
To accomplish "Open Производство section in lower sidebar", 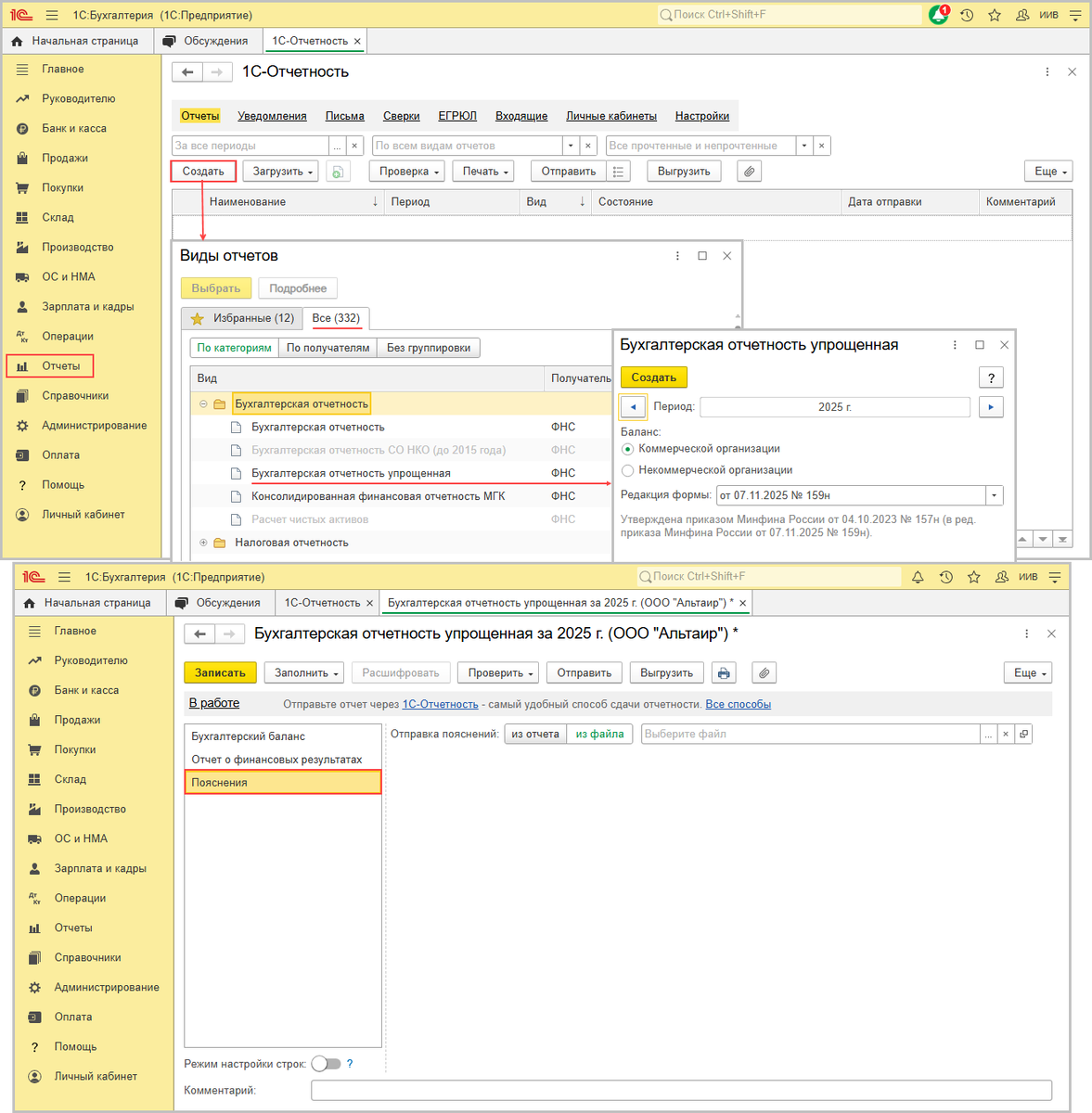I will tap(90, 809).
